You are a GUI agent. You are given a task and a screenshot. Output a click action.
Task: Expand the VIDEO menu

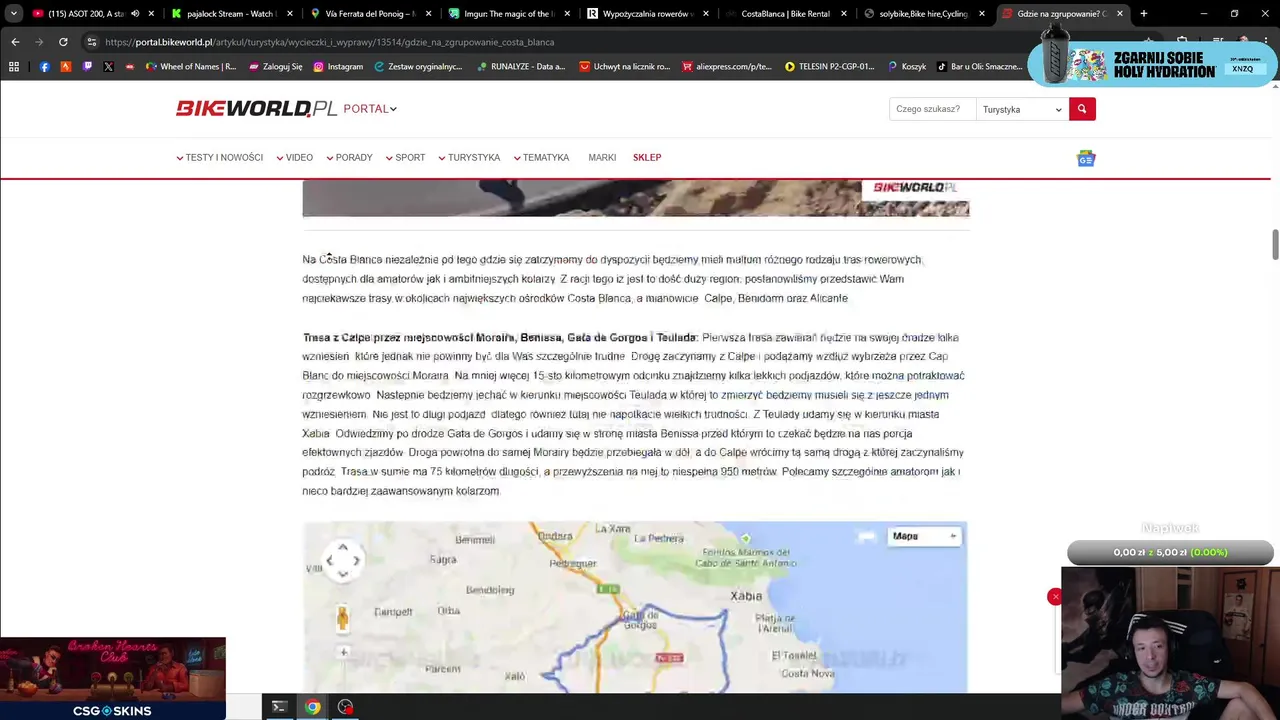[x=295, y=157]
